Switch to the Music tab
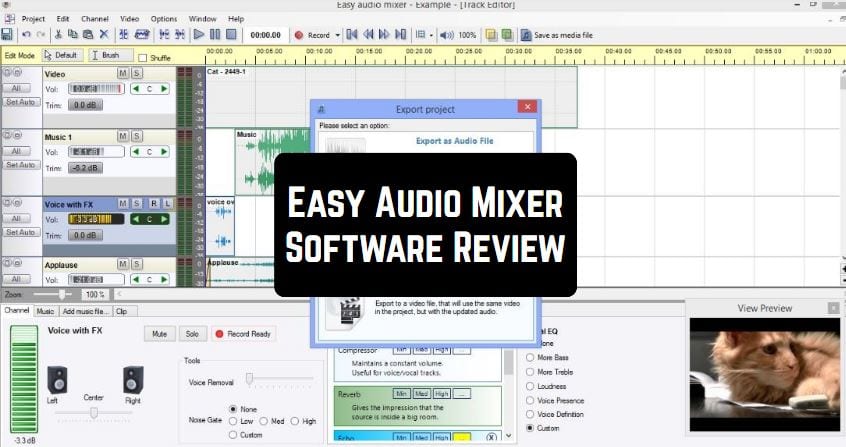 [45, 311]
